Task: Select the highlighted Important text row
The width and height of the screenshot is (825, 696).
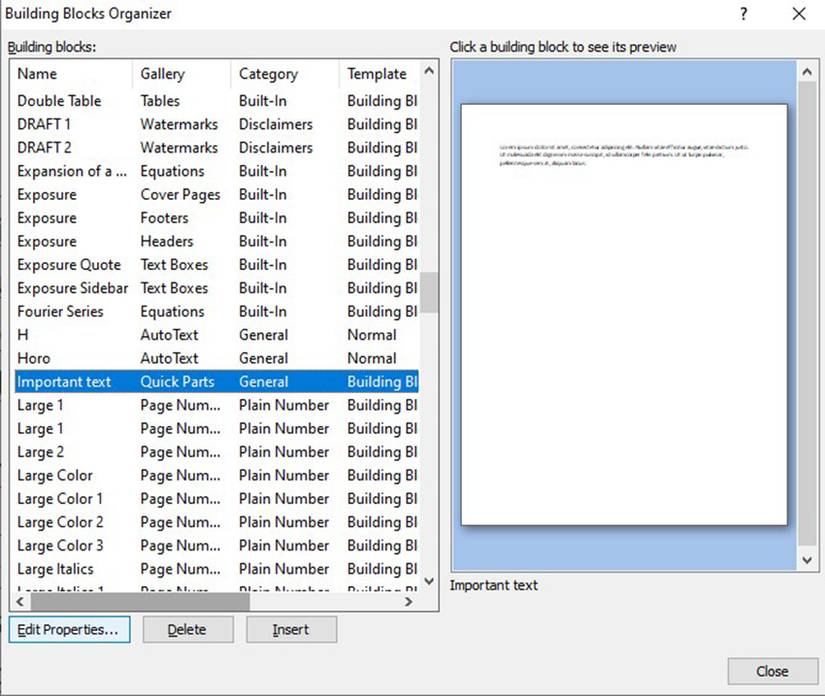Action: (217, 381)
